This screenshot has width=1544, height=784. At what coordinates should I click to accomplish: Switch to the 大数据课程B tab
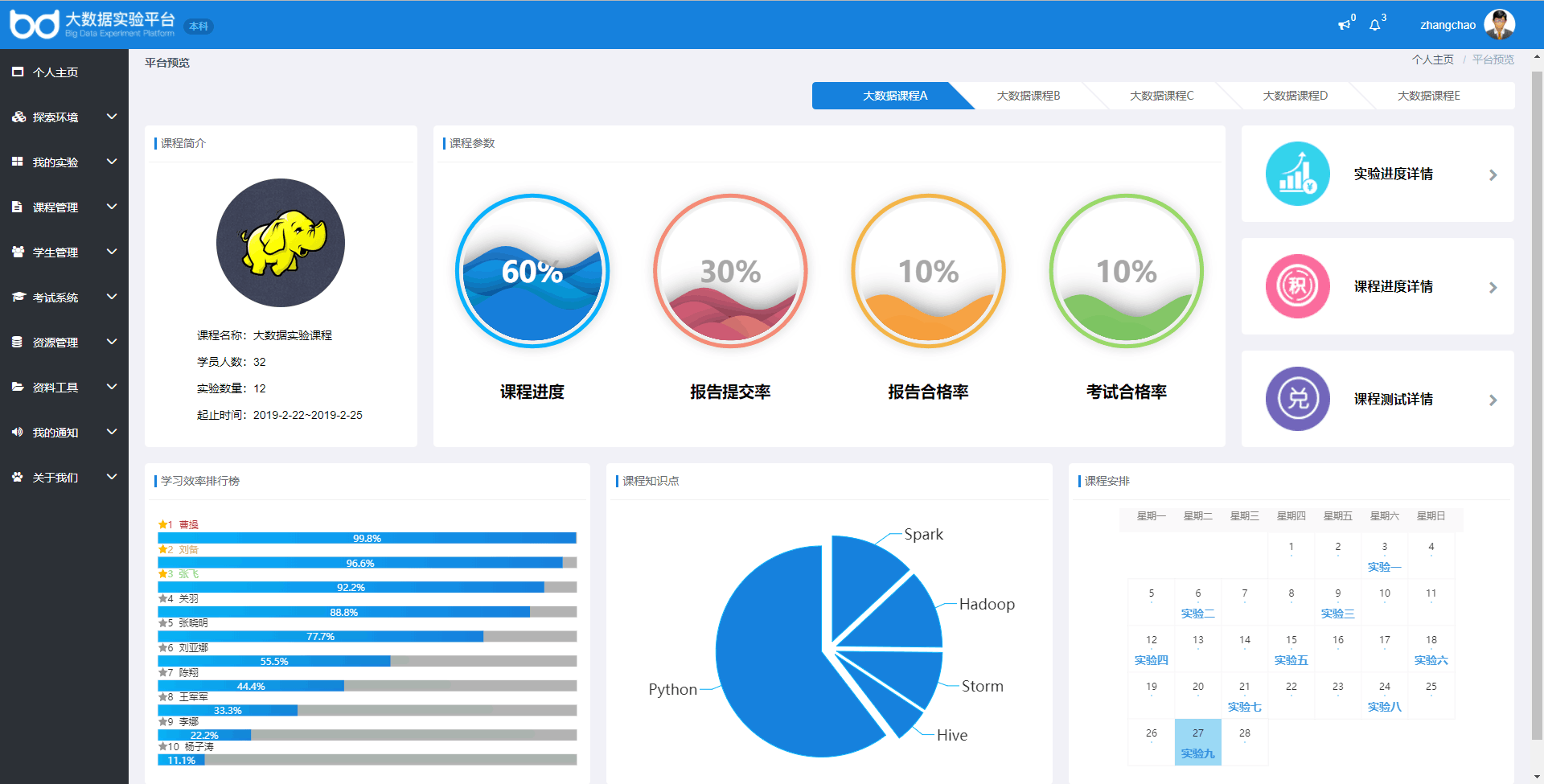pos(1028,96)
